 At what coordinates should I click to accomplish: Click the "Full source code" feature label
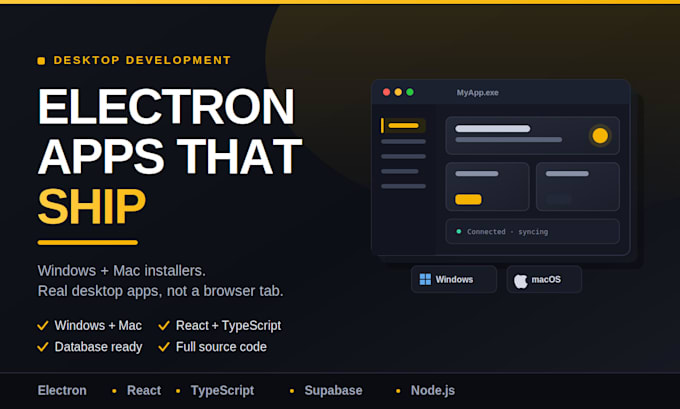pyautogui.click(x=221, y=347)
